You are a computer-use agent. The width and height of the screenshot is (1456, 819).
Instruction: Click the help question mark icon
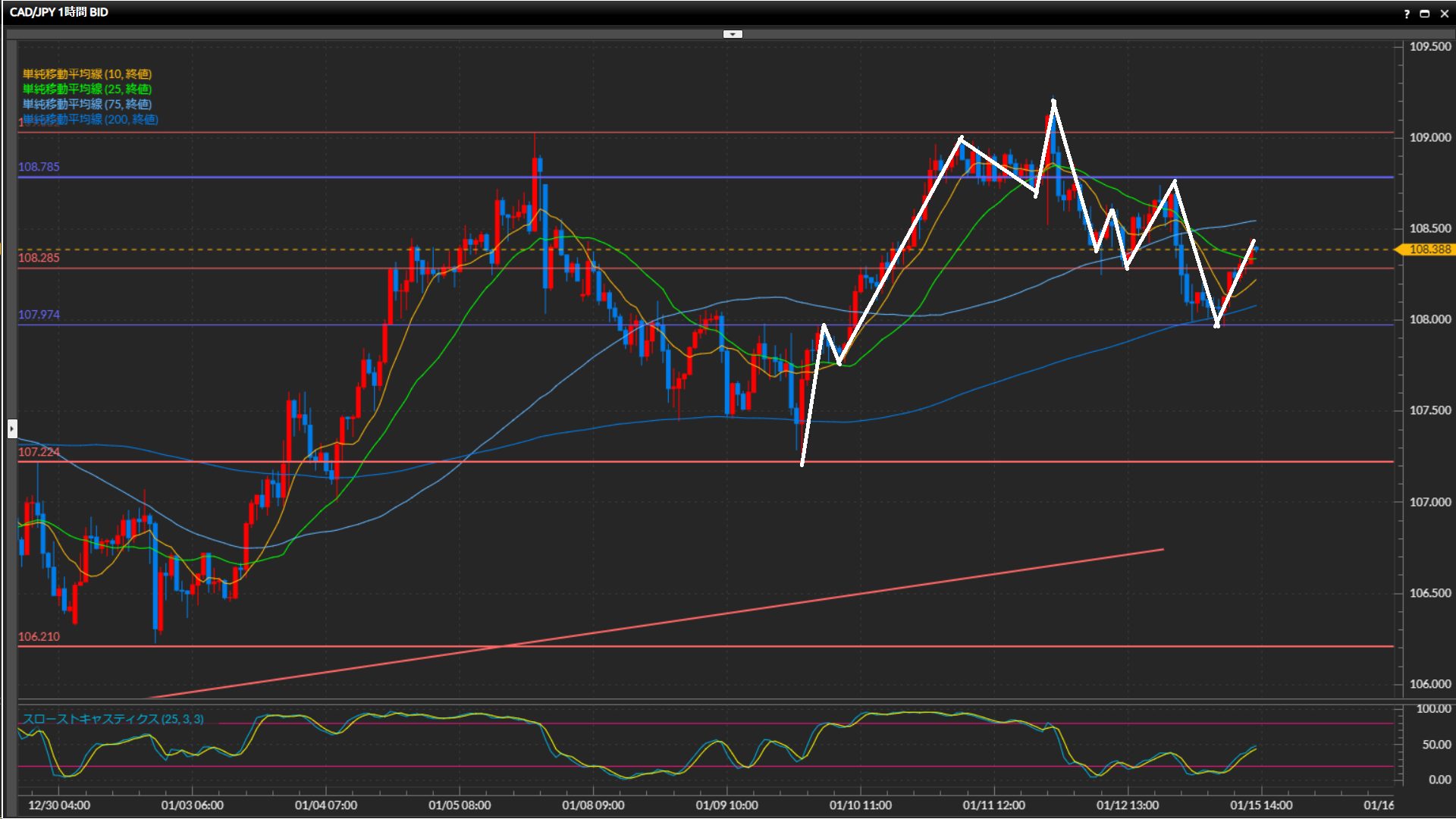[x=1407, y=13]
